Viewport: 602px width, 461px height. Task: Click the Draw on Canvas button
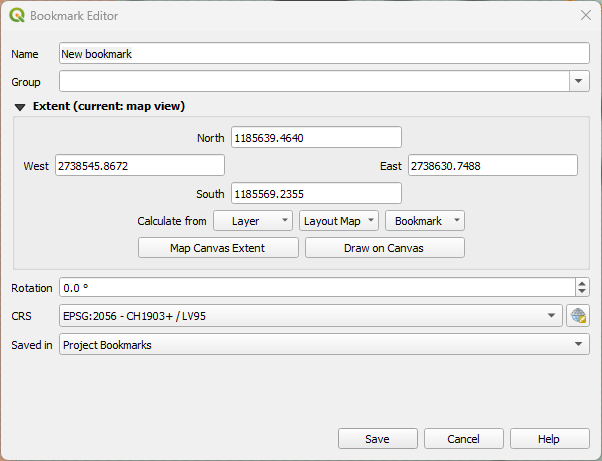pyautogui.click(x=385, y=248)
